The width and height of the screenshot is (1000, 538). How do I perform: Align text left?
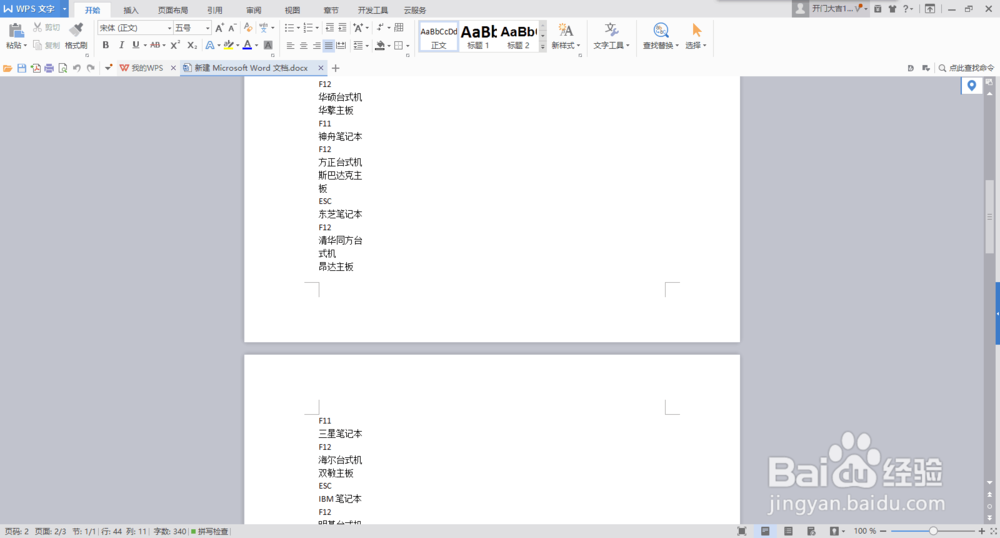pos(290,45)
